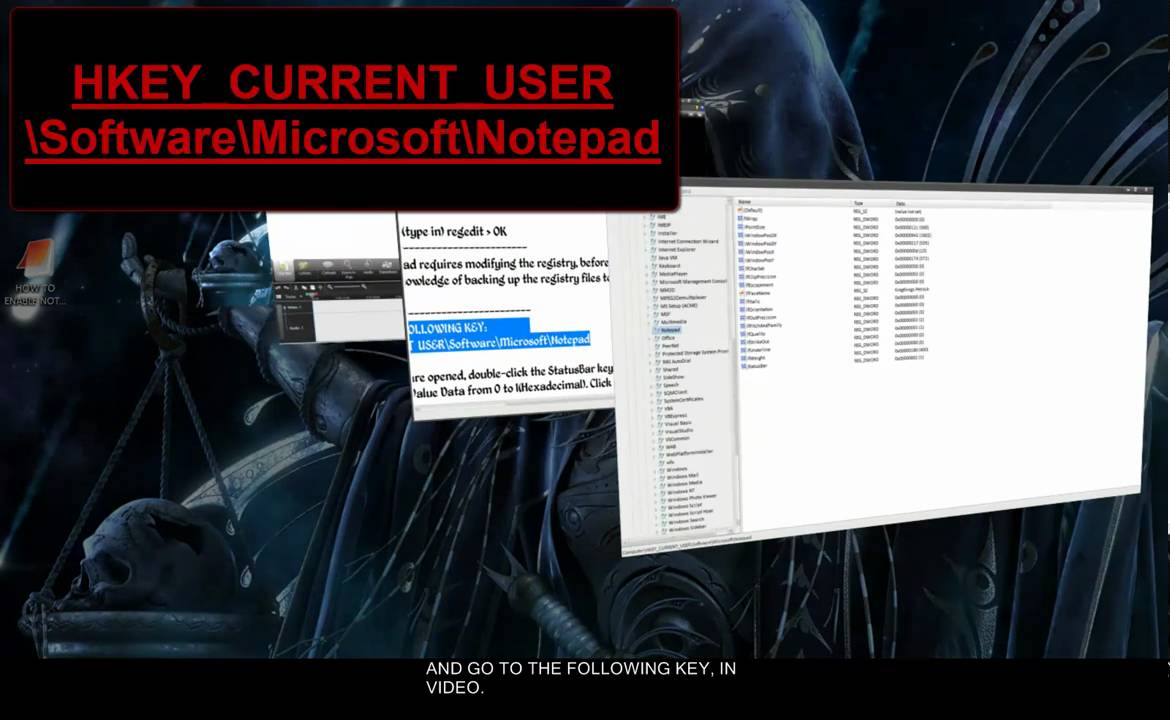Screen dimensions: 1170x720
Task: Click folder icon of SideShow key
Action: click(x=658, y=378)
